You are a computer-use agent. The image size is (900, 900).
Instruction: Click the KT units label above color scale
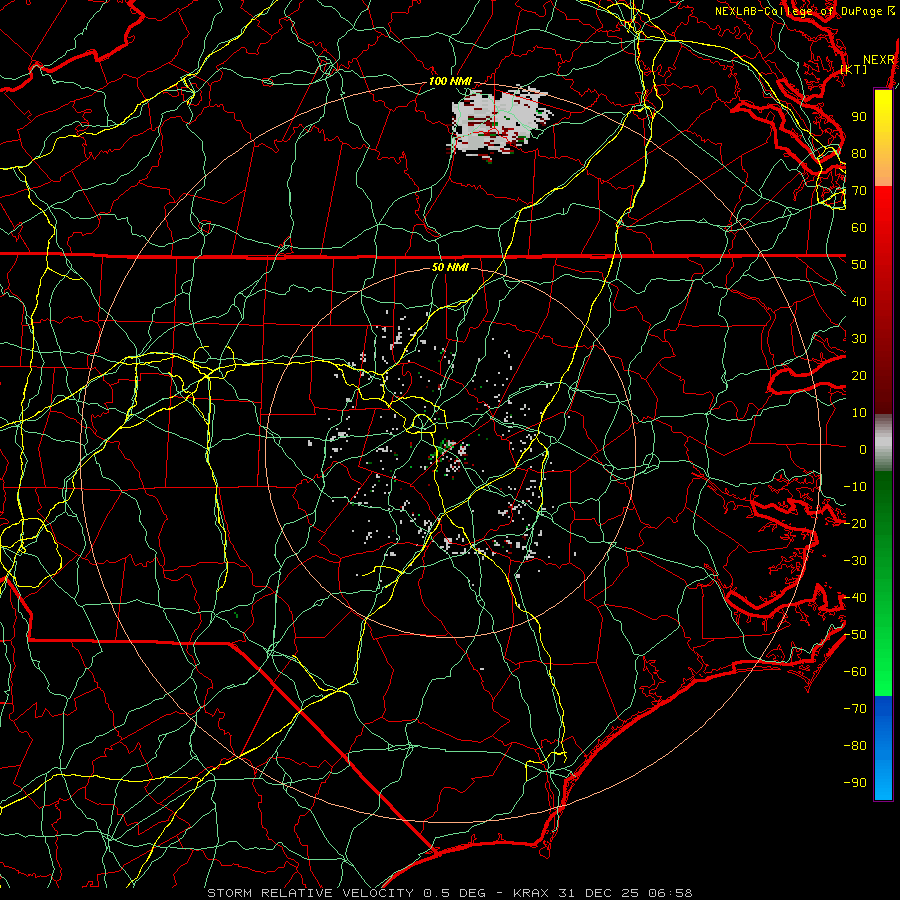point(854,69)
